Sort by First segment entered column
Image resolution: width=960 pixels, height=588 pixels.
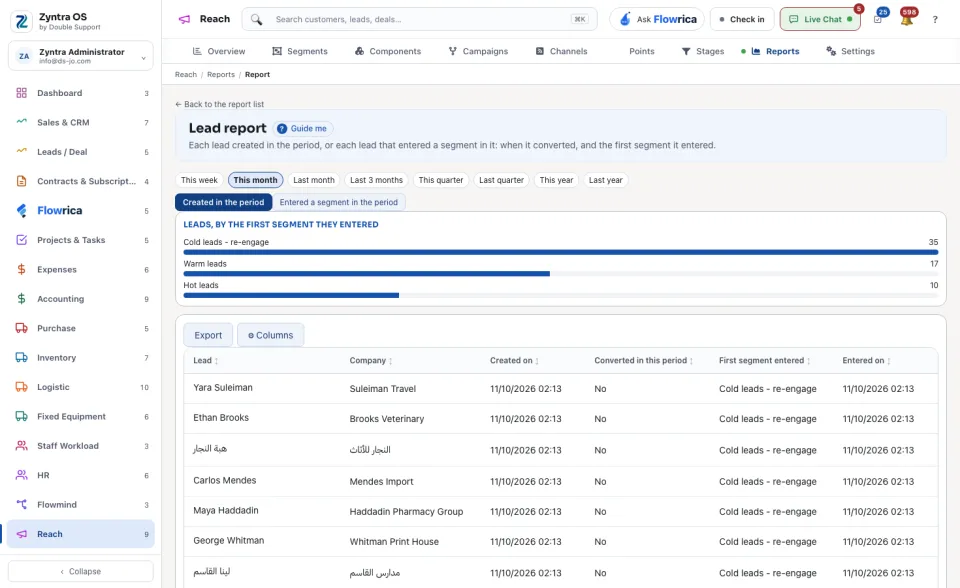coord(765,361)
